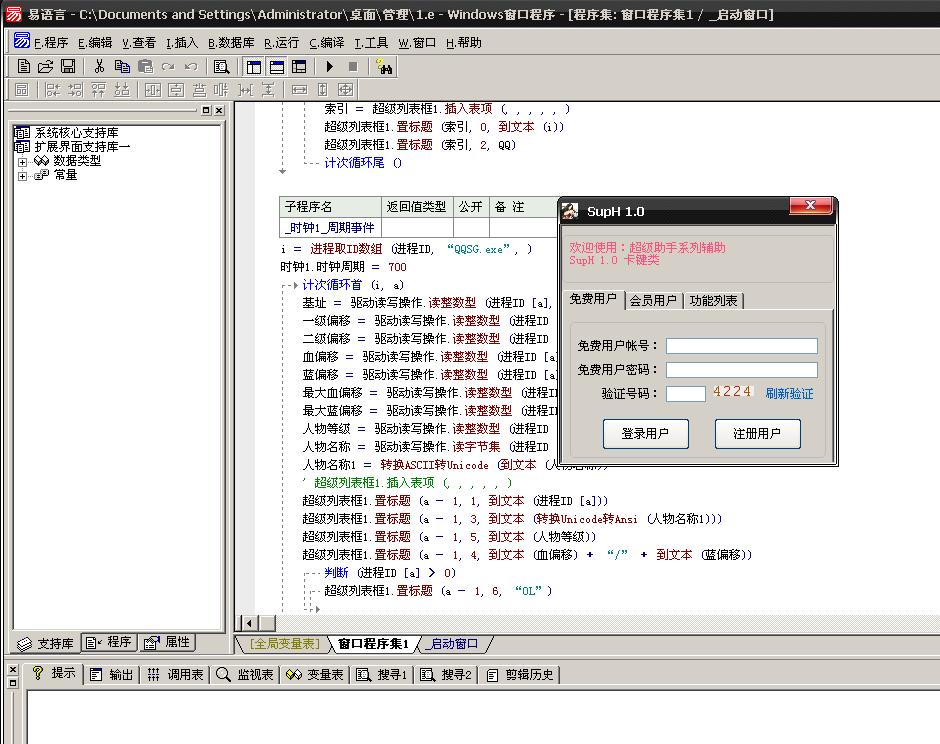
Task: Open the W.窗口 menu
Action: tap(417, 43)
